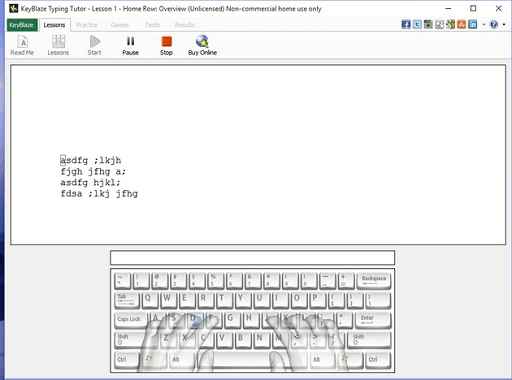This screenshot has width=512, height=380.
Task: Stop the lesson with the red square
Action: tap(166, 45)
